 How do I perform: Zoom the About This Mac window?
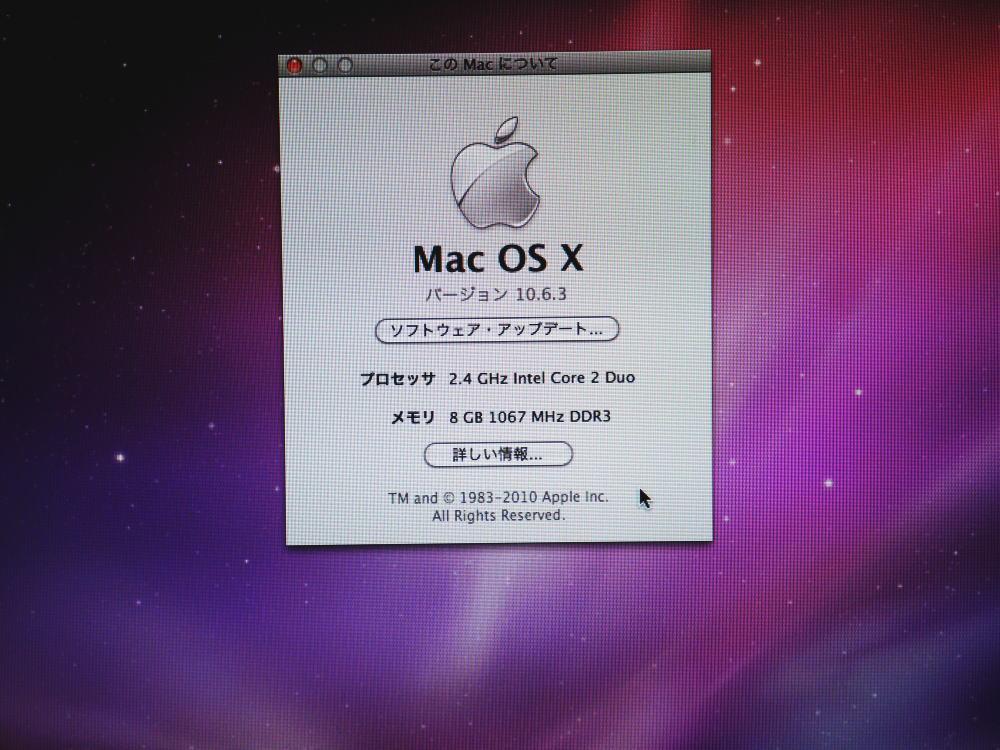point(345,65)
